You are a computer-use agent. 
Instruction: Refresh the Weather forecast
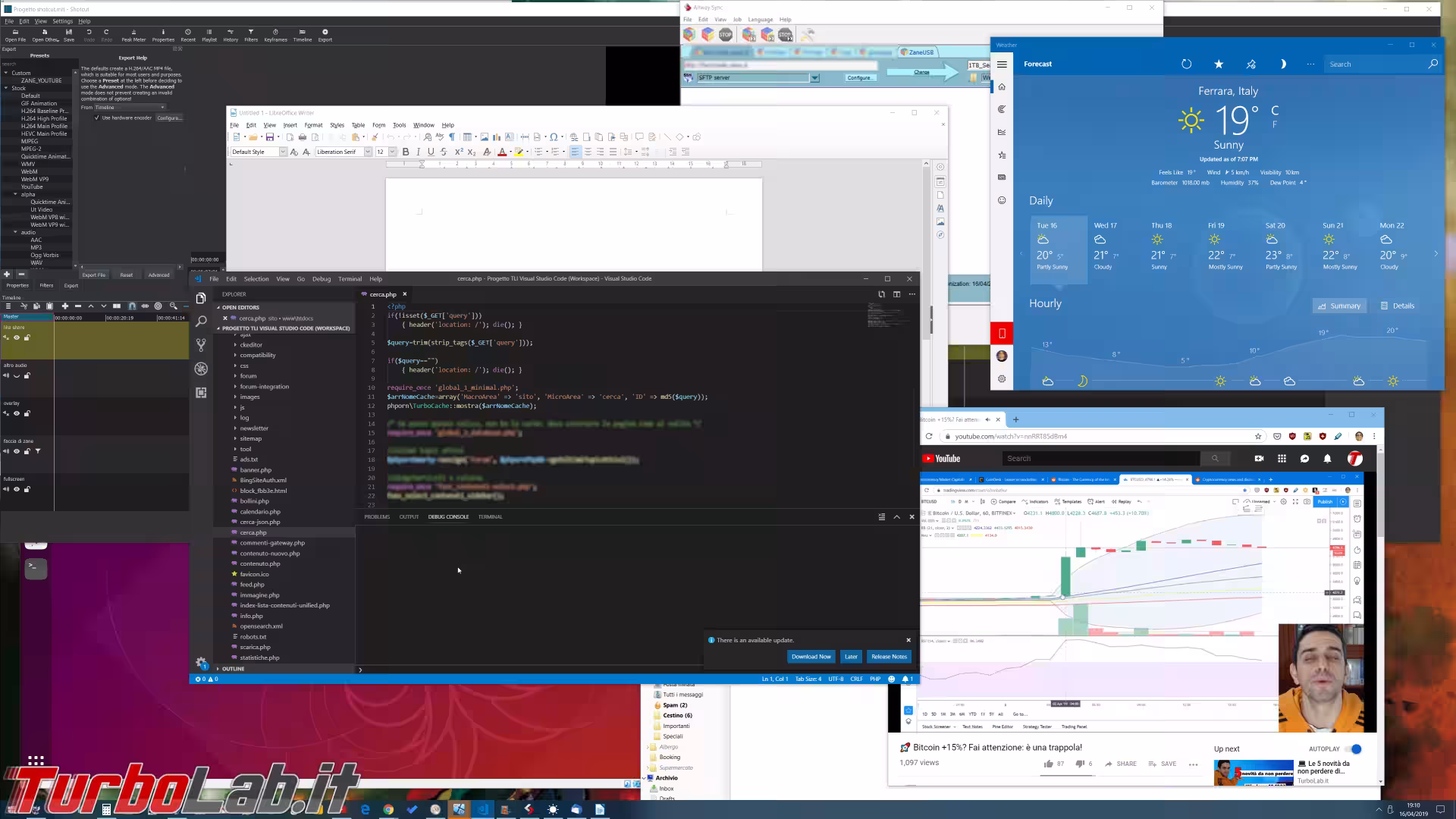[x=1187, y=64]
